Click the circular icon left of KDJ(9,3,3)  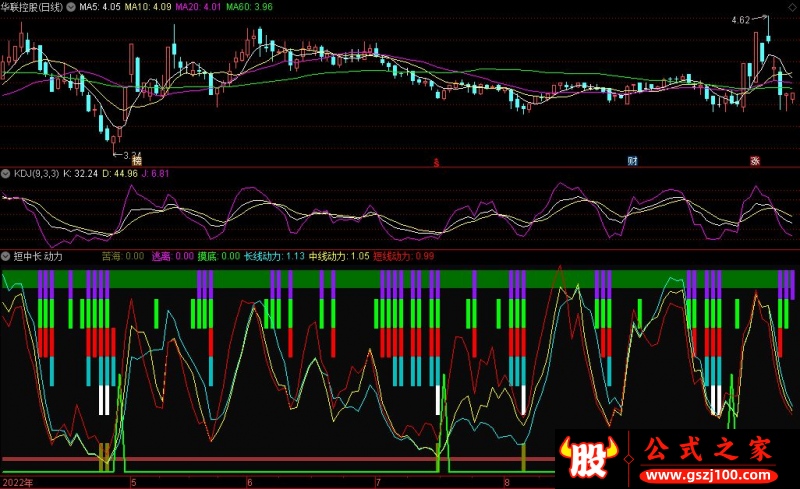(7, 173)
